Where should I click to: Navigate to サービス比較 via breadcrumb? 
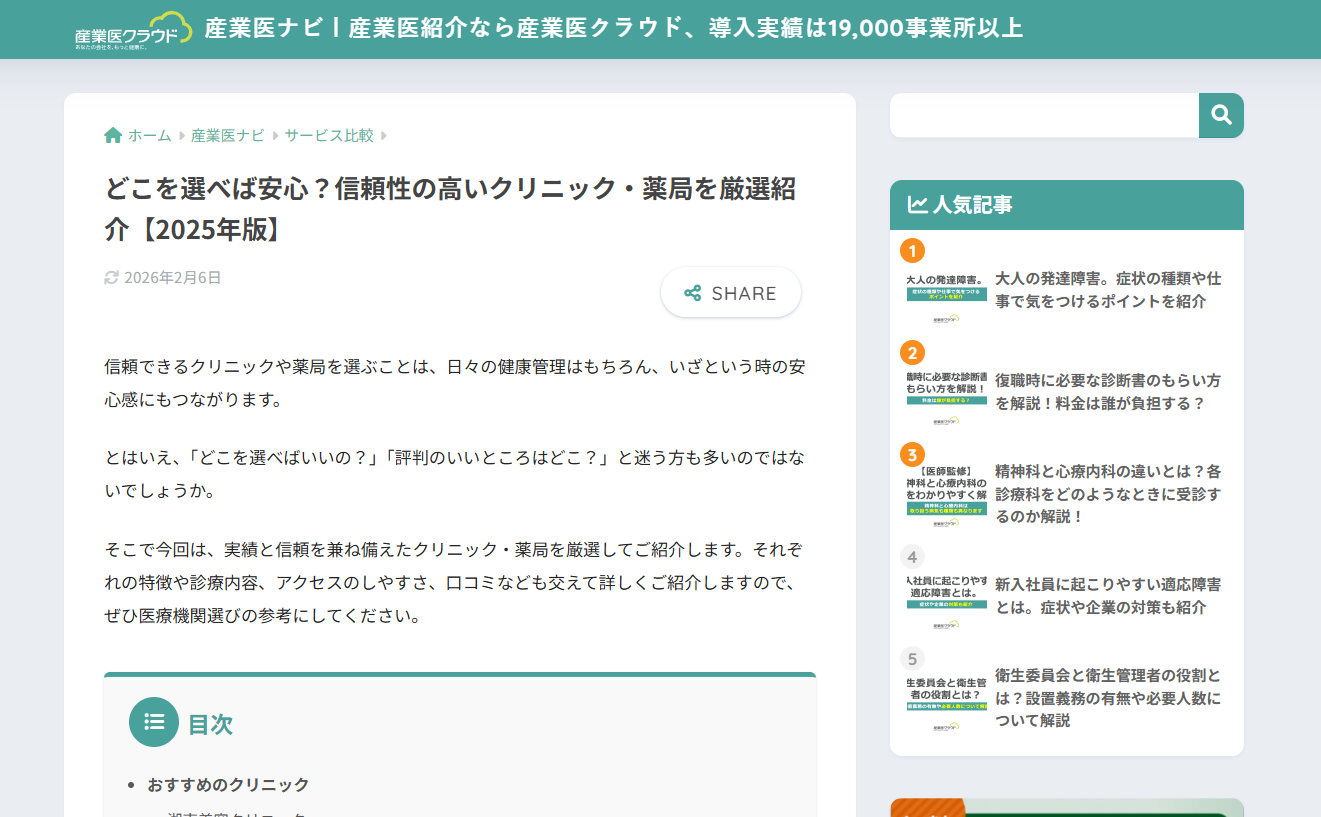pyautogui.click(x=327, y=134)
